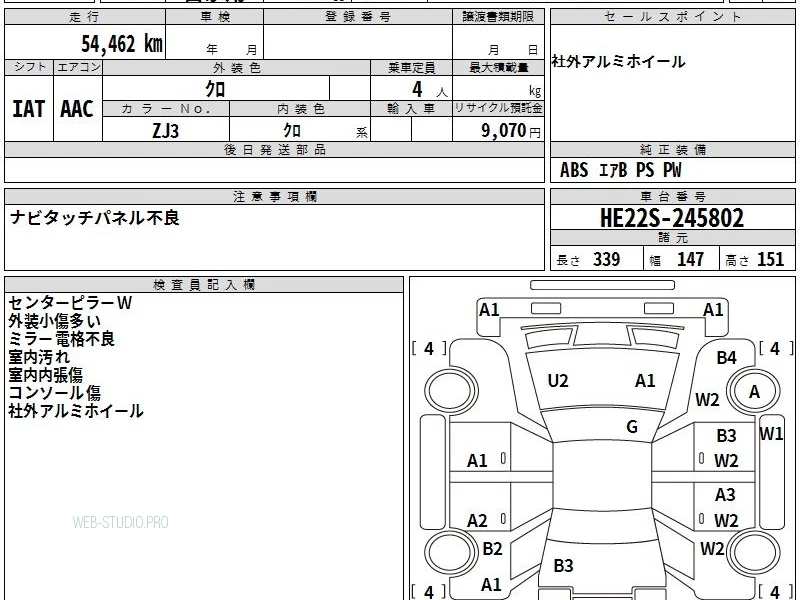Click the 後日発送部品 header
This screenshot has height=600, width=800.
(x=274, y=150)
